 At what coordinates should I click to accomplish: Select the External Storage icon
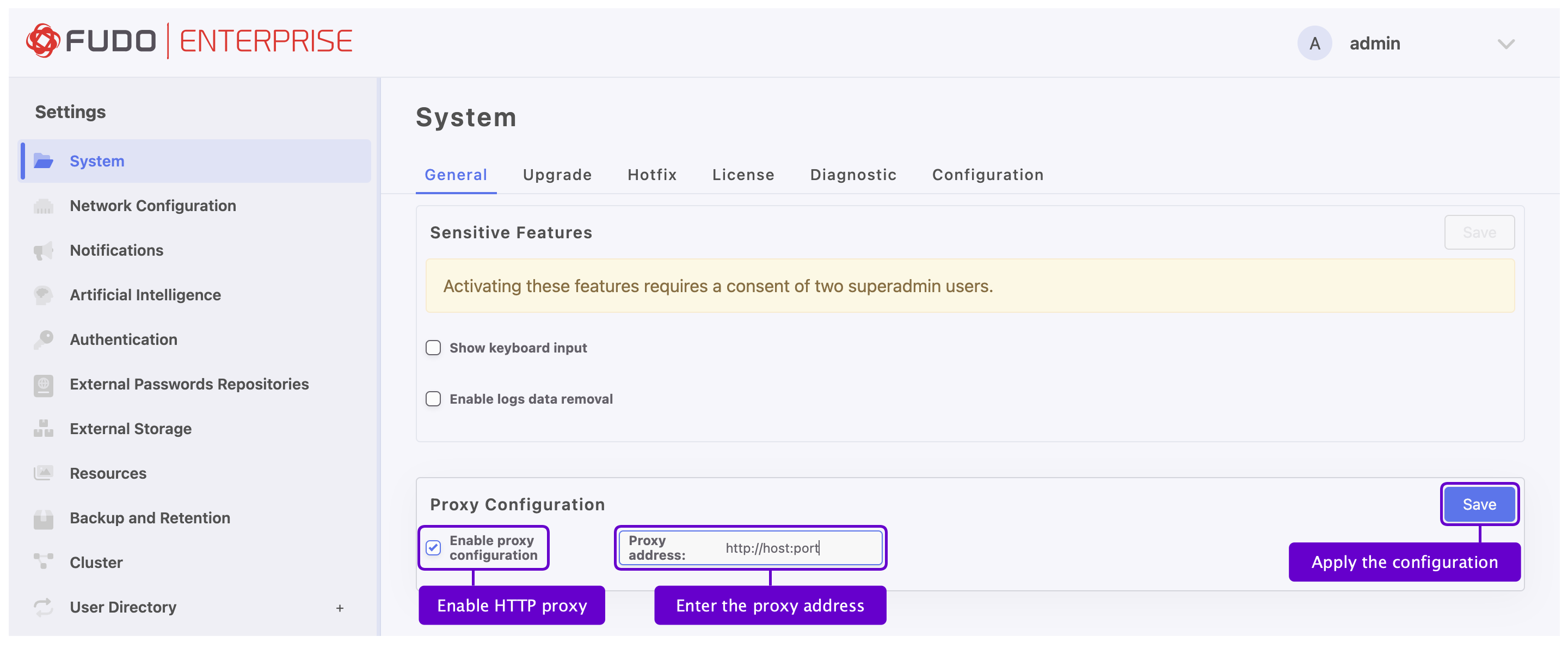coord(42,429)
